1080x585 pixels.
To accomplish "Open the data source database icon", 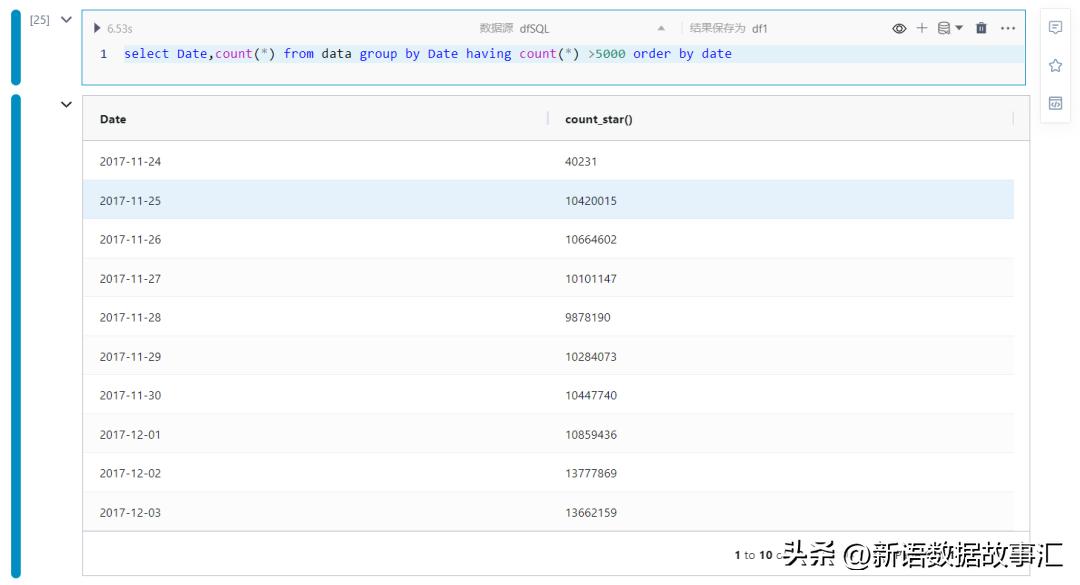I will pyautogui.click(x=944, y=29).
